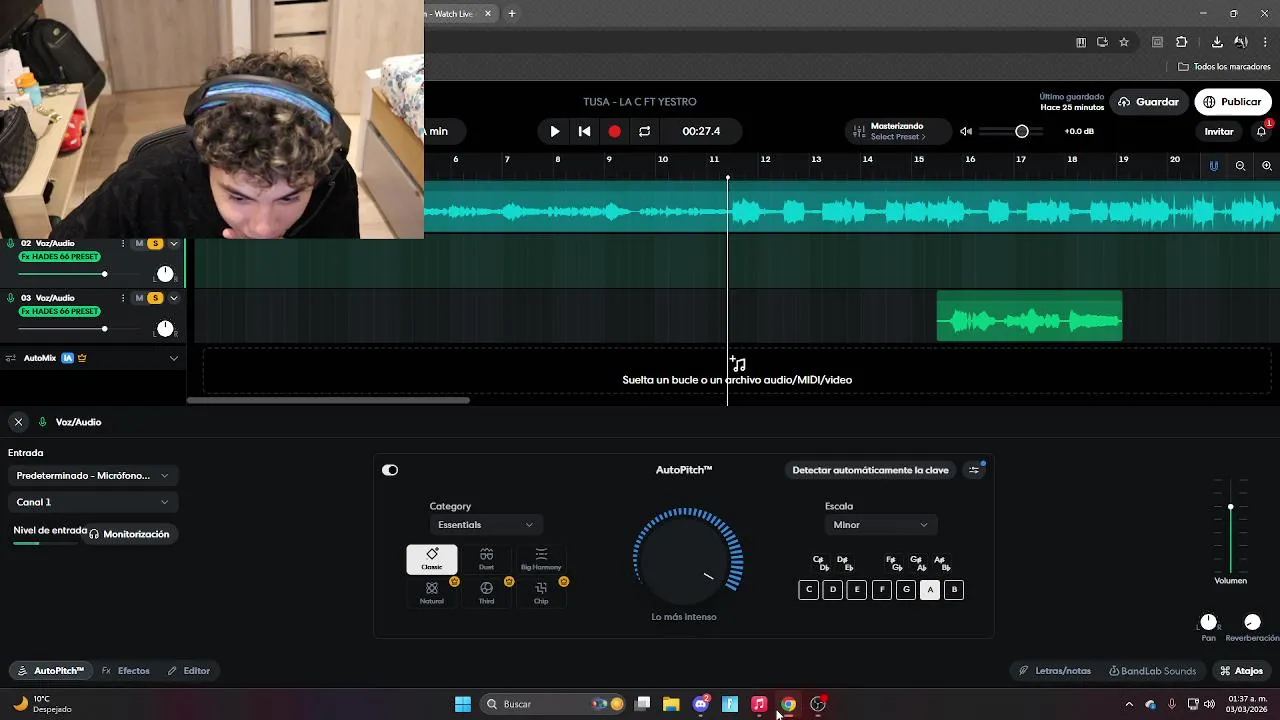Switch to the Editor tab
This screenshot has height=720, width=1280.
click(188, 671)
